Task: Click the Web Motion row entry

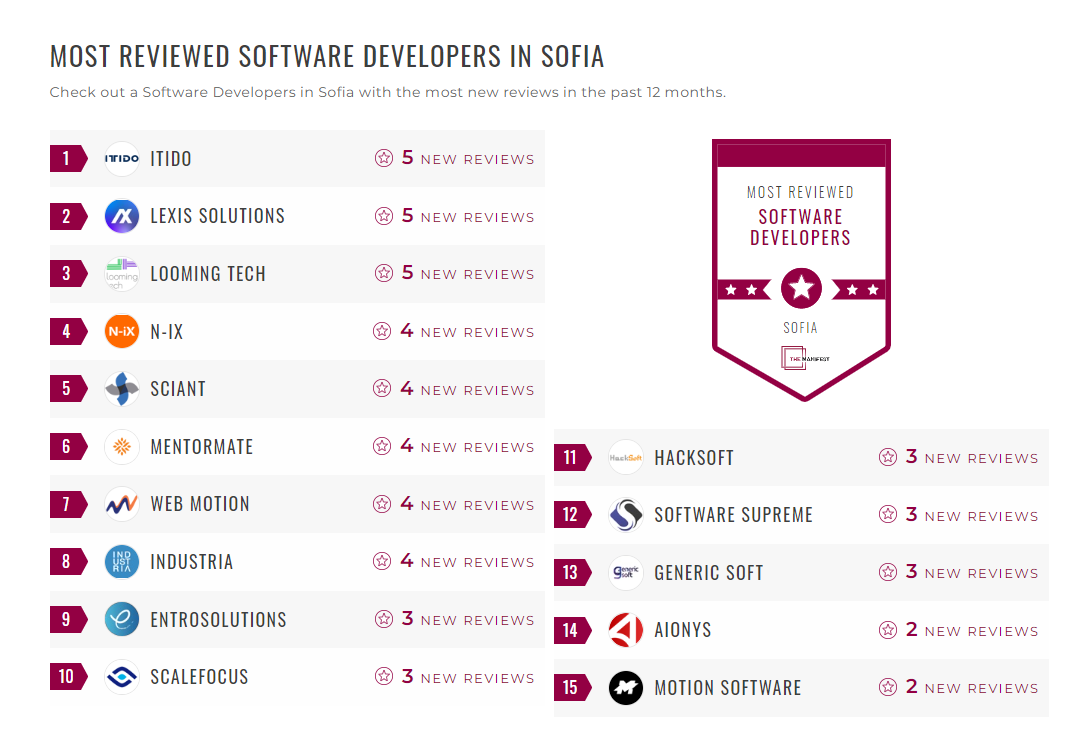Action: [297, 504]
